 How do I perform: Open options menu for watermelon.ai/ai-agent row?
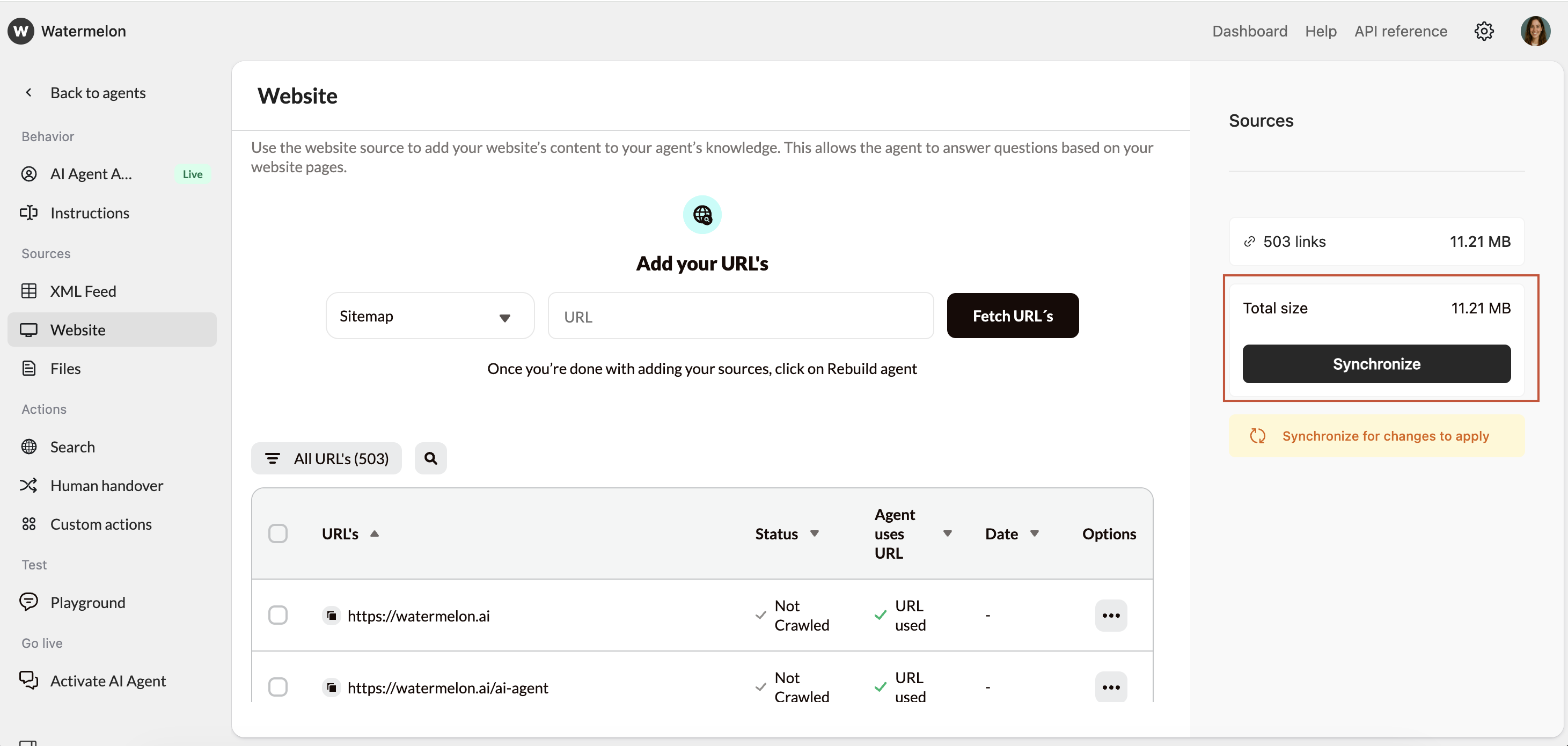pyautogui.click(x=1110, y=687)
